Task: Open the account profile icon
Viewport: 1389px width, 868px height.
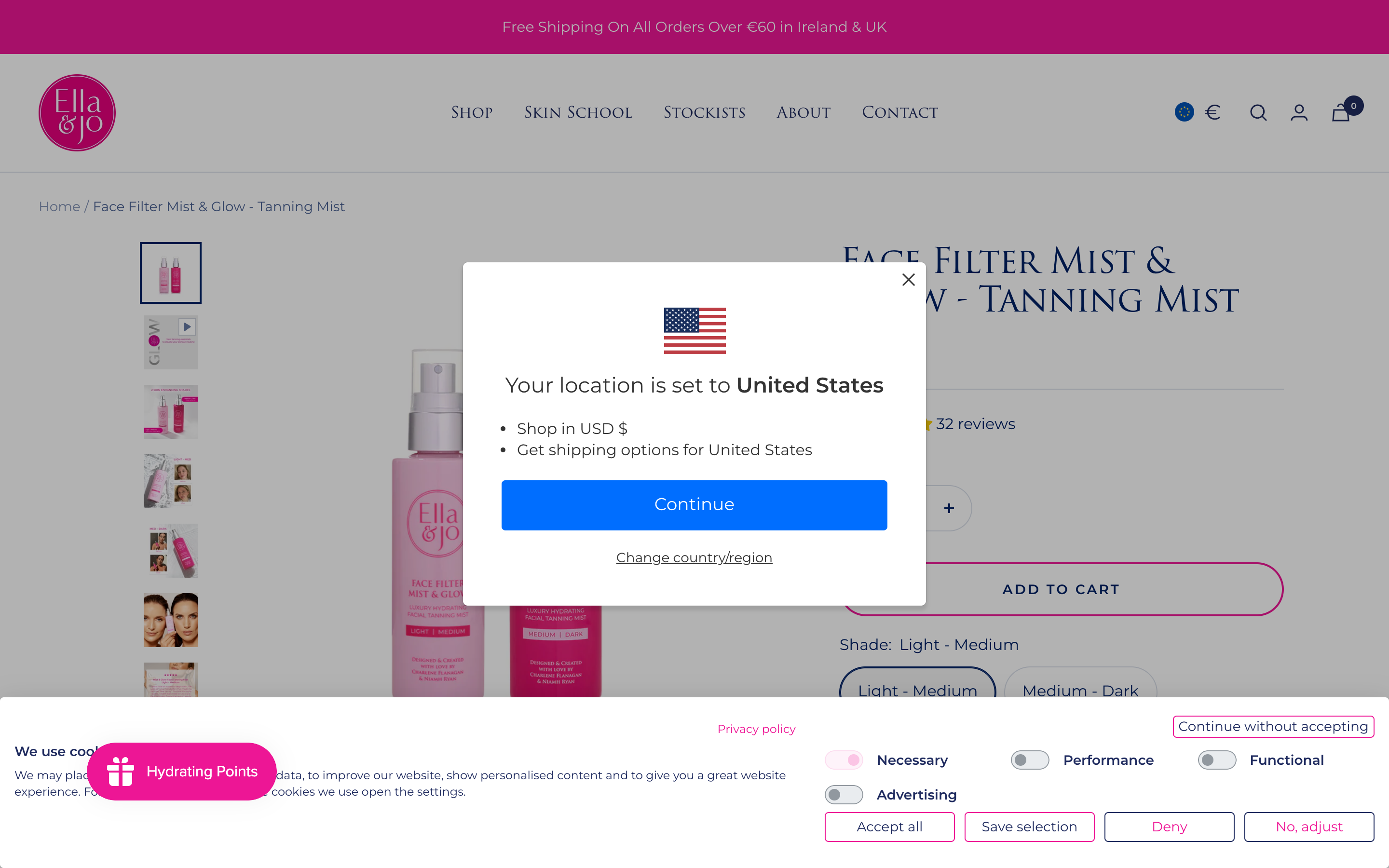Action: (1299, 112)
